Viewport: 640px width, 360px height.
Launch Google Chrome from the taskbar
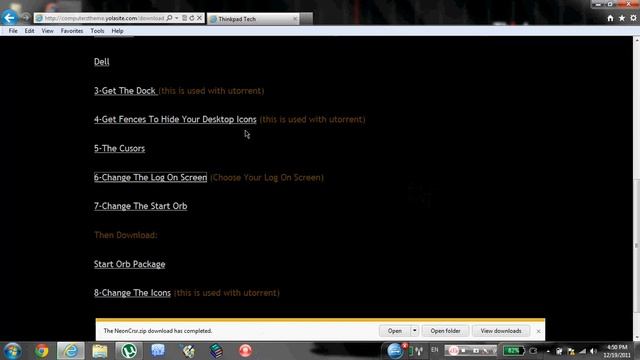point(41,351)
